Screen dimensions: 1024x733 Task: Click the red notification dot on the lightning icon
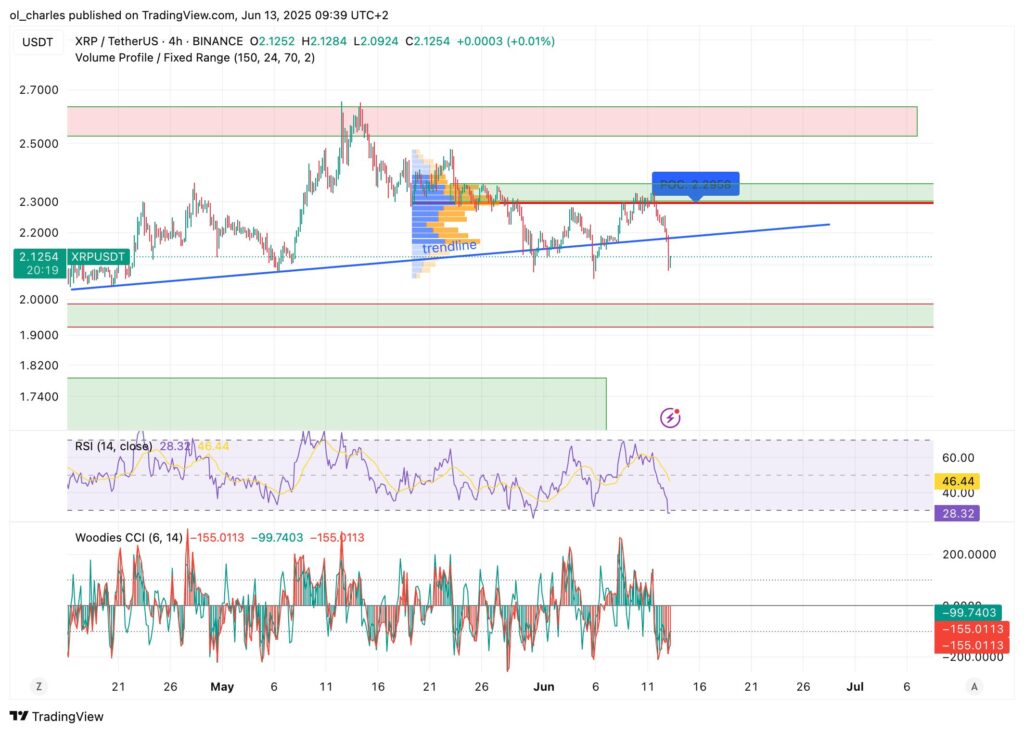[x=676, y=410]
